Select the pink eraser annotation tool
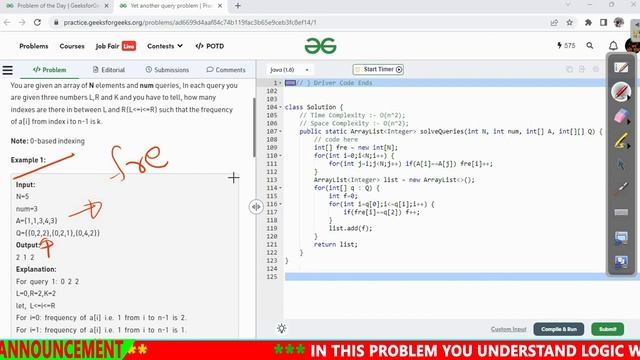Viewport: 640px width, 360px height. pos(621,116)
